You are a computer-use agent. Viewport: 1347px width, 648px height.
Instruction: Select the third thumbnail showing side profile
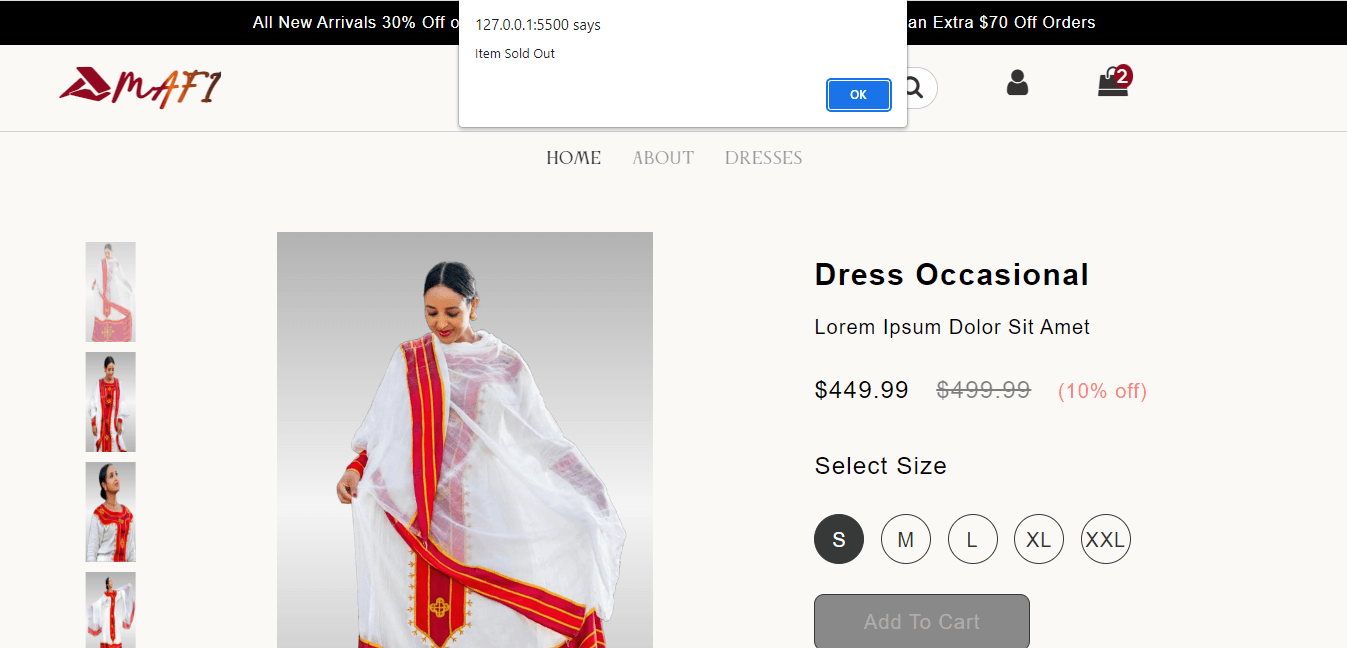pyautogui.click(x=110, y=512)
